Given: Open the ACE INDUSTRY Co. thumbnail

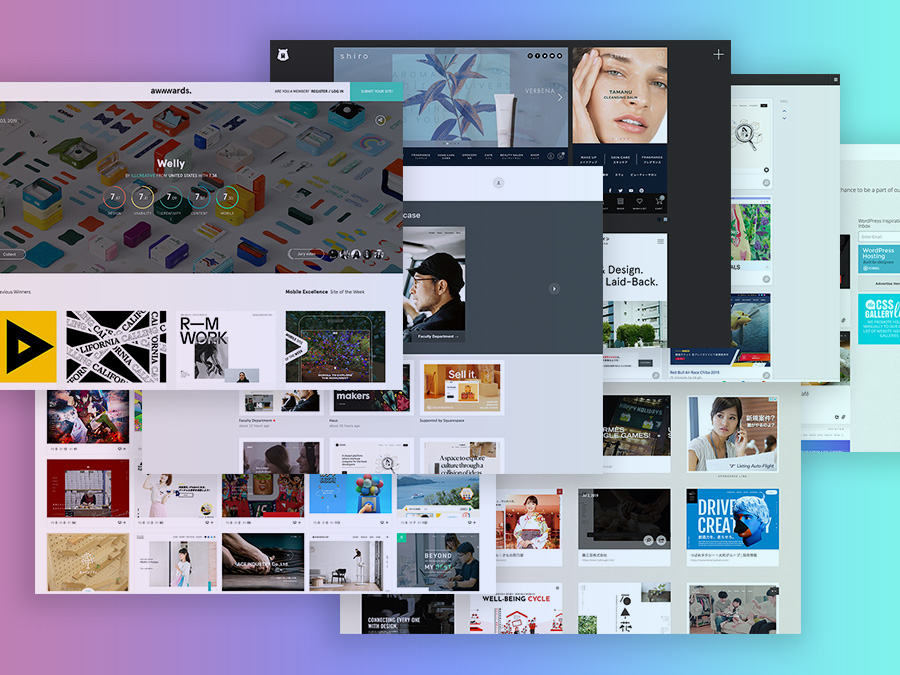Looking at the screenshot, I should (263, 562).
